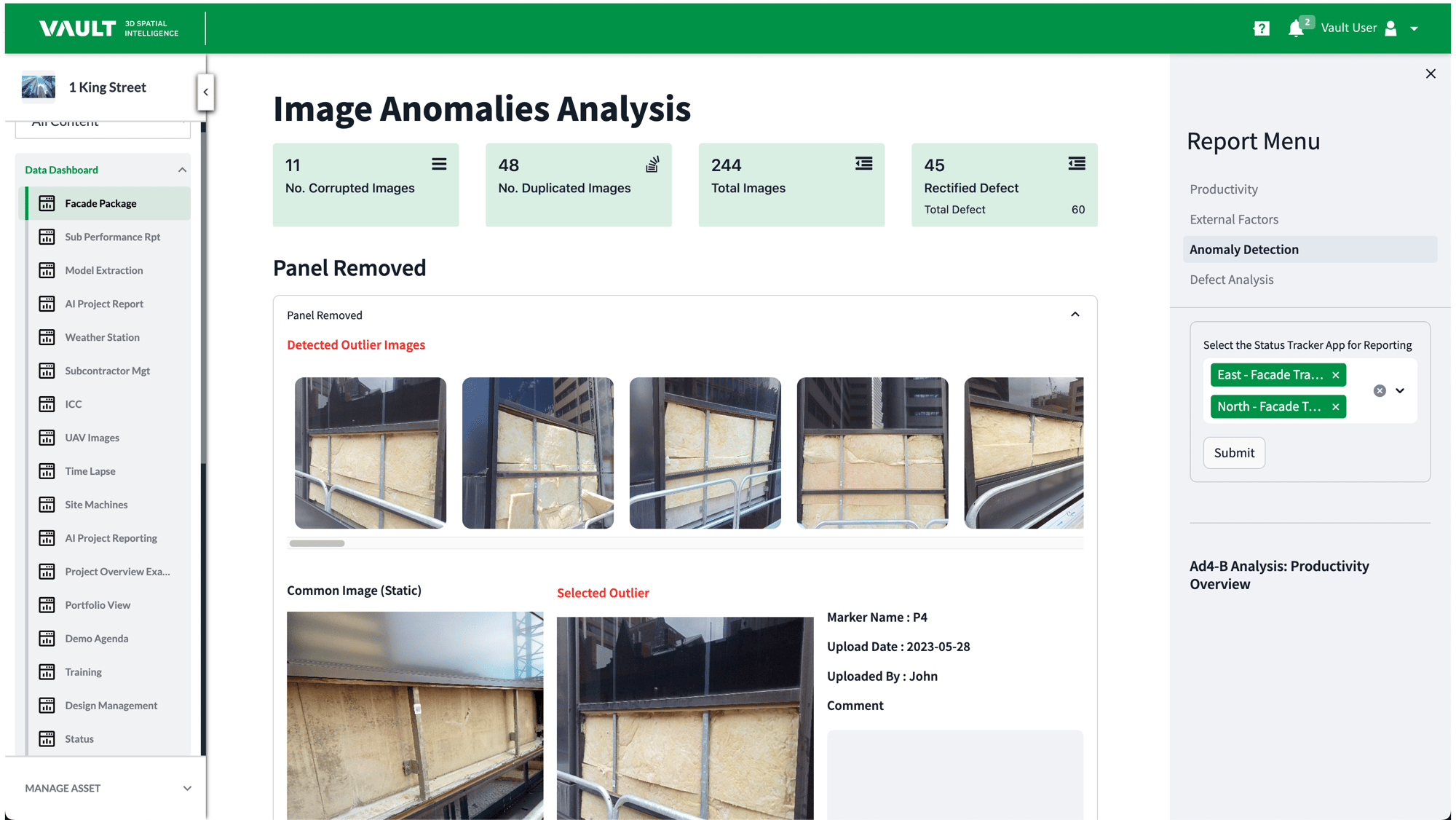Click the Vault User profile avatar icon
This screenshot has height=820, width=1456.
coord(1390,28)
